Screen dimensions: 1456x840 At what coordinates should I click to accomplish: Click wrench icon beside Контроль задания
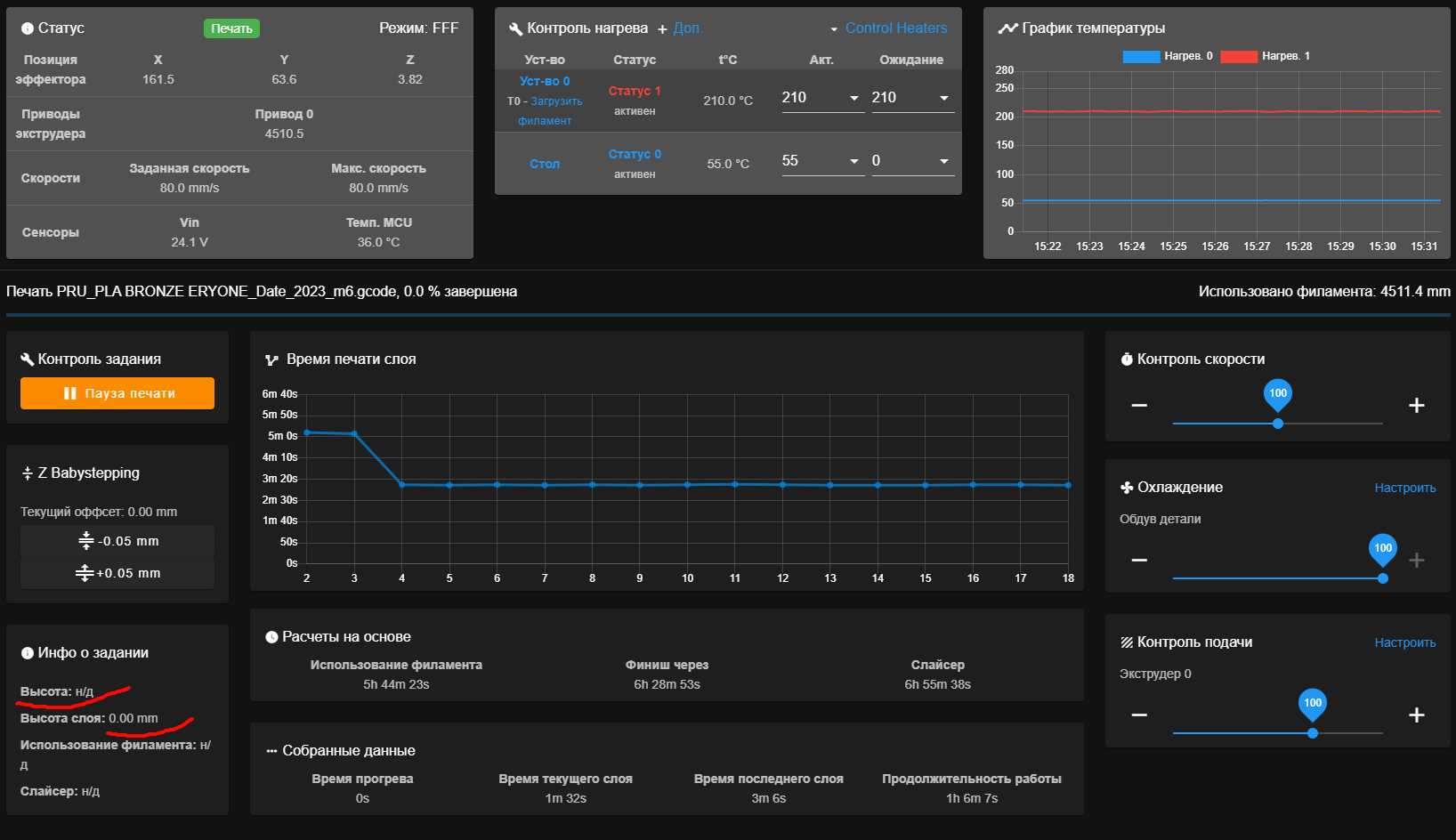click(x=28, y=359)
